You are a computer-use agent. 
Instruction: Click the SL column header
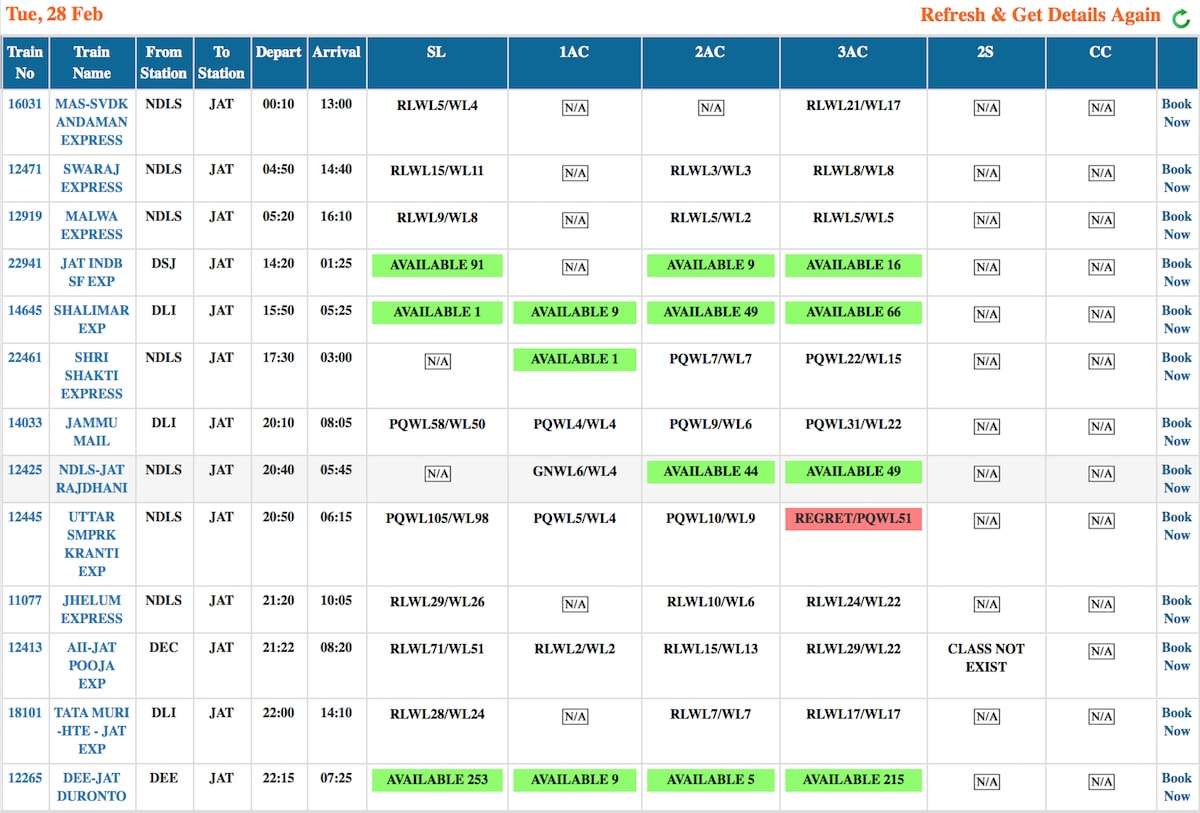(x=437, y=62)
